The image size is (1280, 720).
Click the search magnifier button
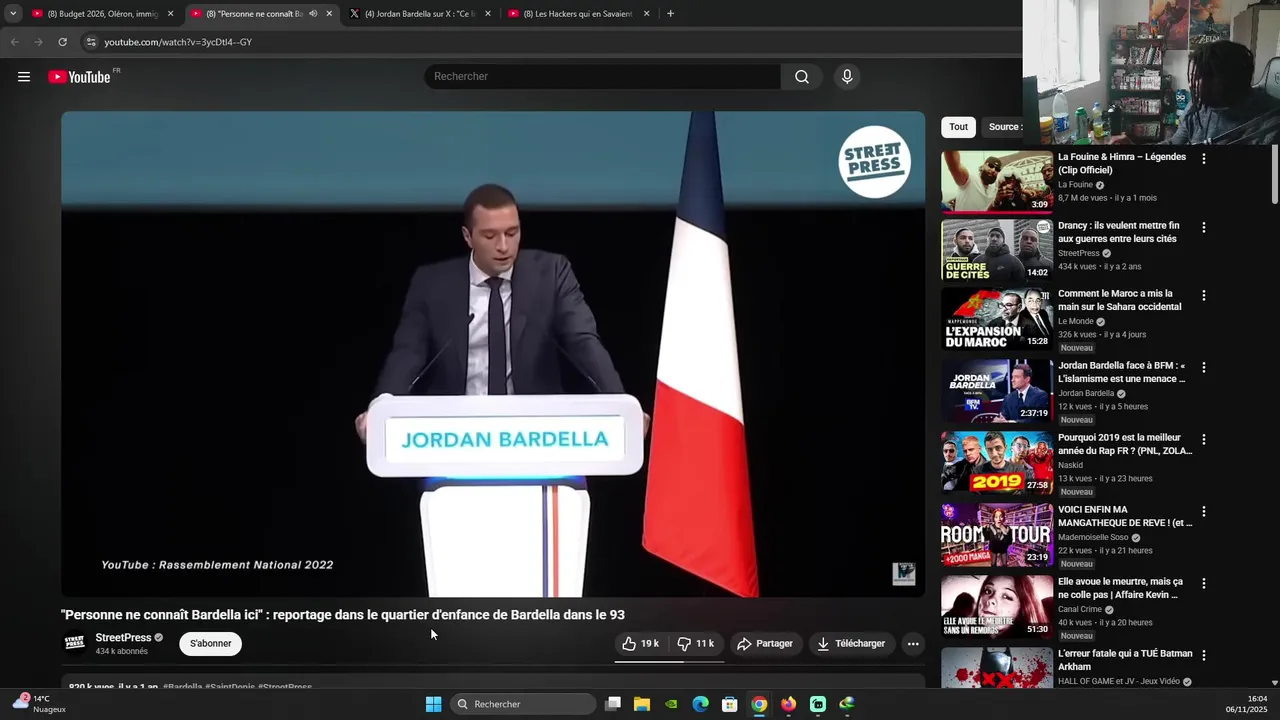(x=802, y=77)
